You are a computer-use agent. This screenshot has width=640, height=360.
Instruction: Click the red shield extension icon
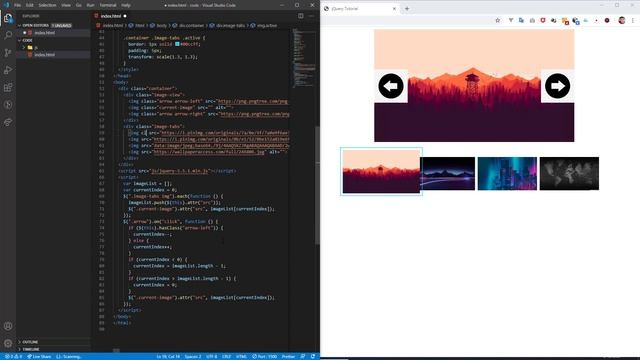pos(543,20)
